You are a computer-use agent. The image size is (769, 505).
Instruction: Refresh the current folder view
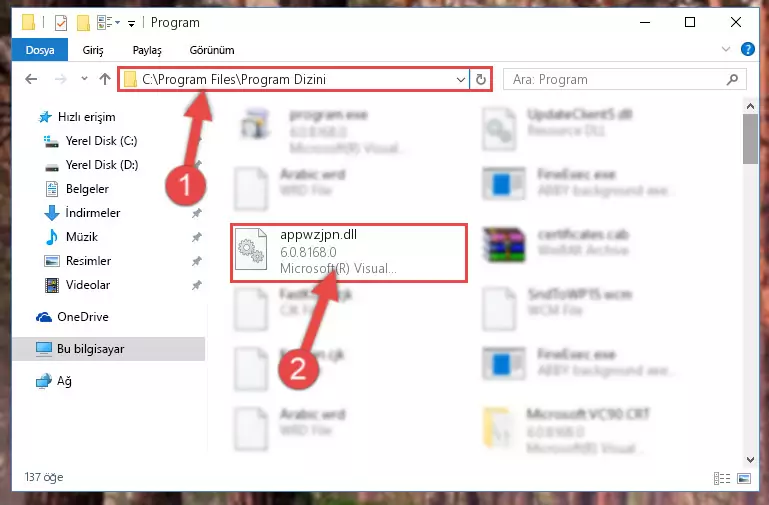point(481,79)
